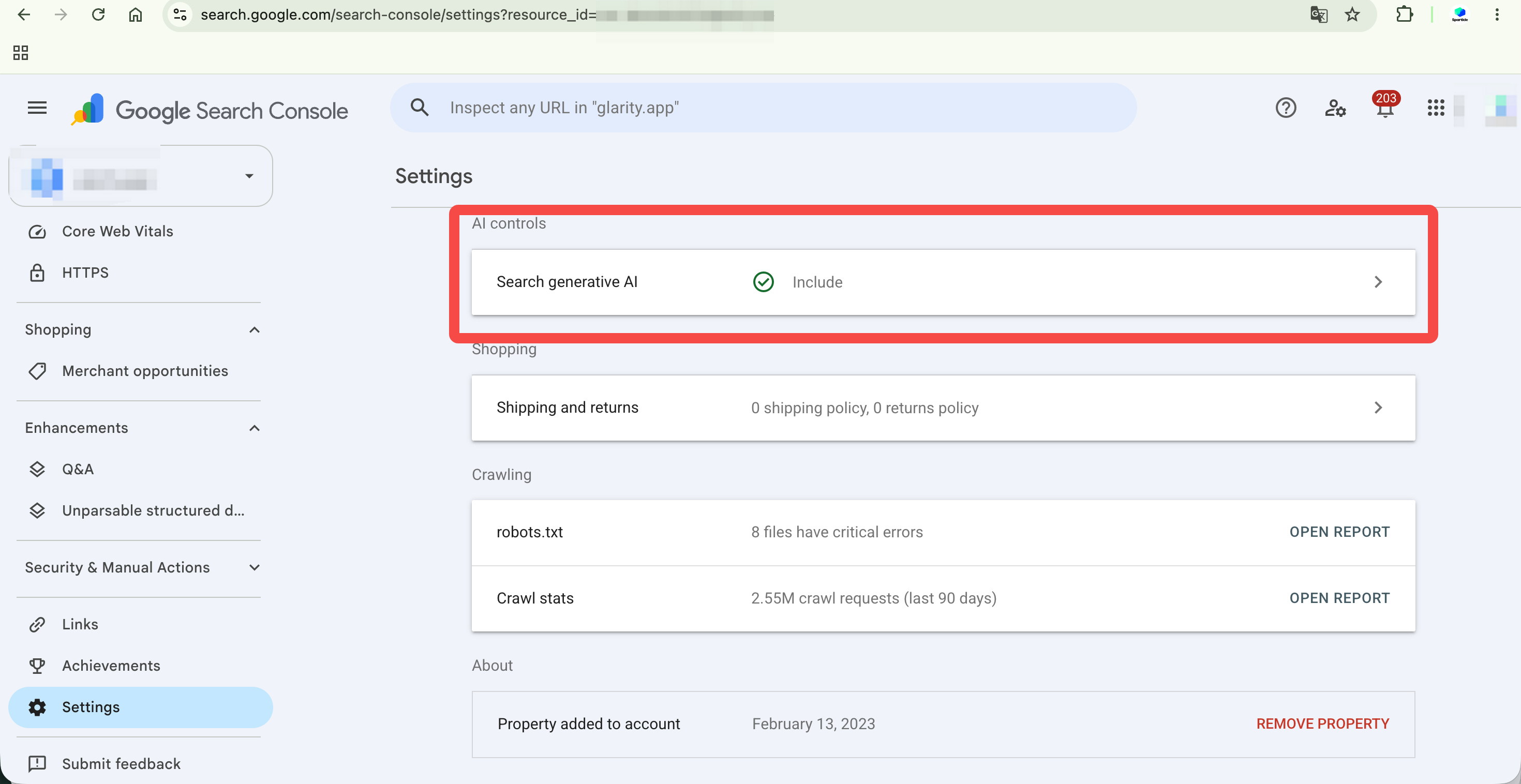Viewport: 1521px width, 784px height.
Task: Click the Links chain icon
Action: pos(37,624)
